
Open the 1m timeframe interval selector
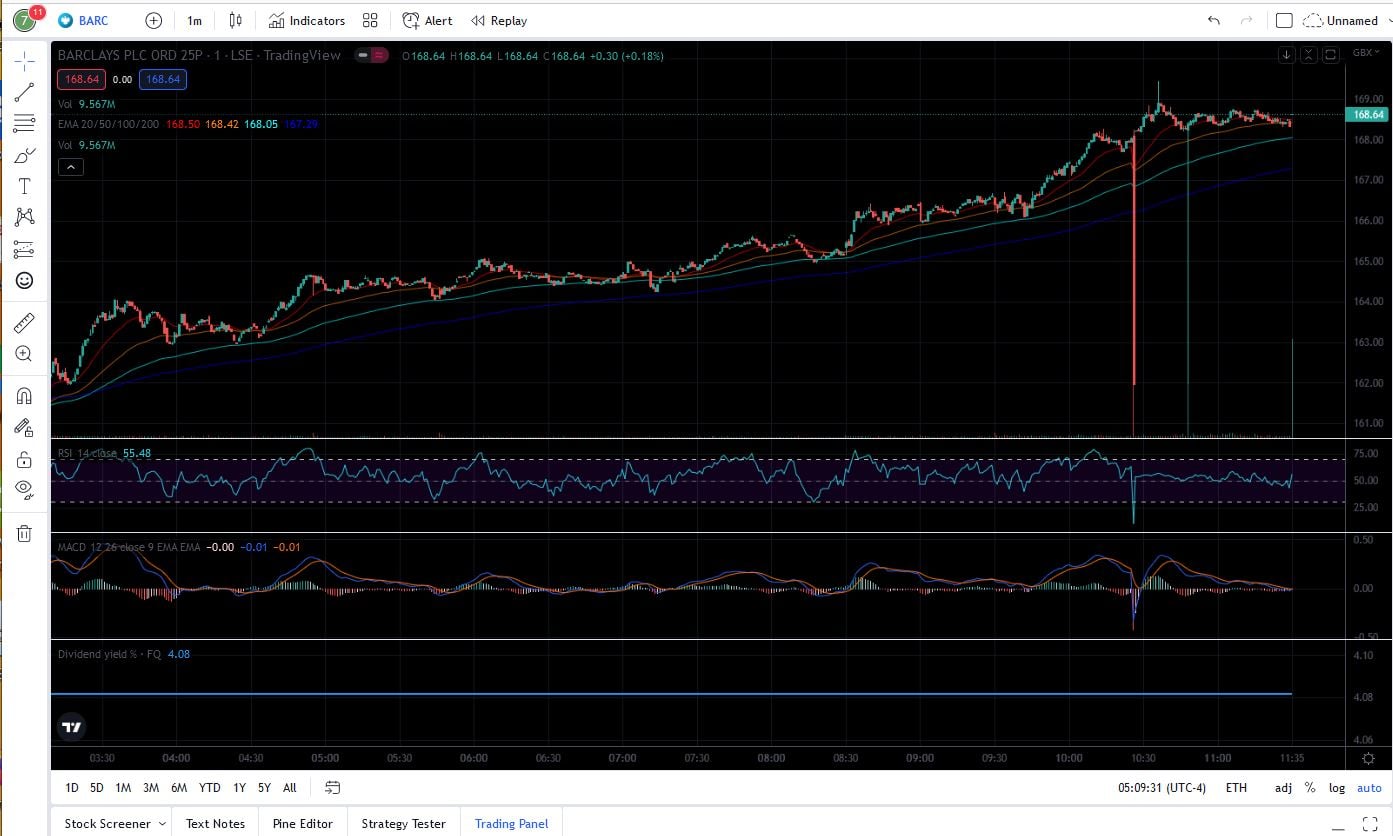[x=194, y=20]
